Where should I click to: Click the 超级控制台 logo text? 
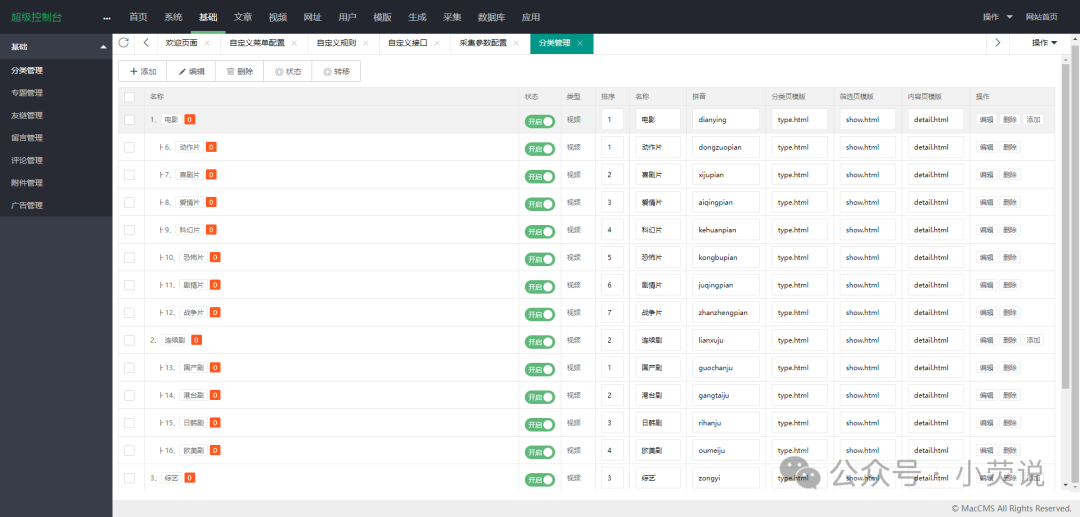coord(37,17)
